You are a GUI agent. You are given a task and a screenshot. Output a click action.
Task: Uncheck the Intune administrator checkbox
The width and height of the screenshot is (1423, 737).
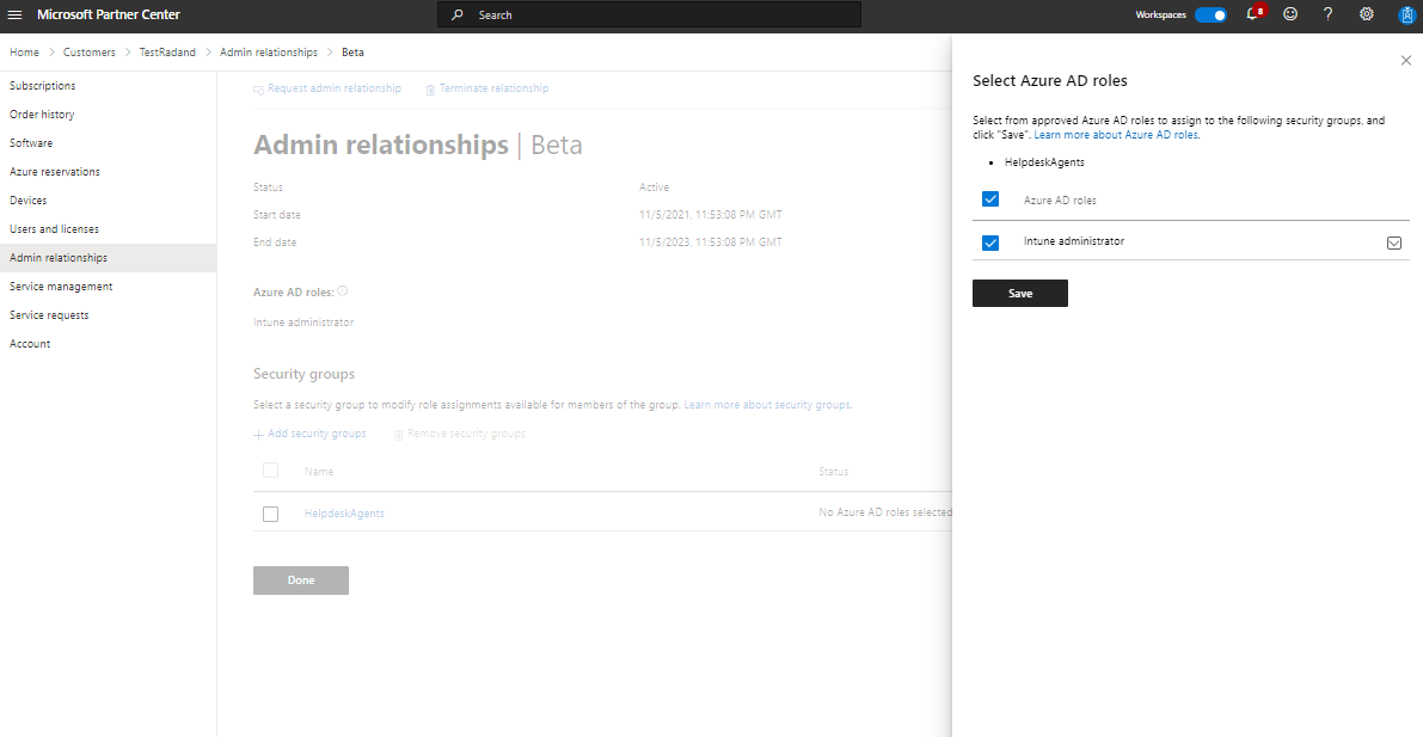(990, 243)
